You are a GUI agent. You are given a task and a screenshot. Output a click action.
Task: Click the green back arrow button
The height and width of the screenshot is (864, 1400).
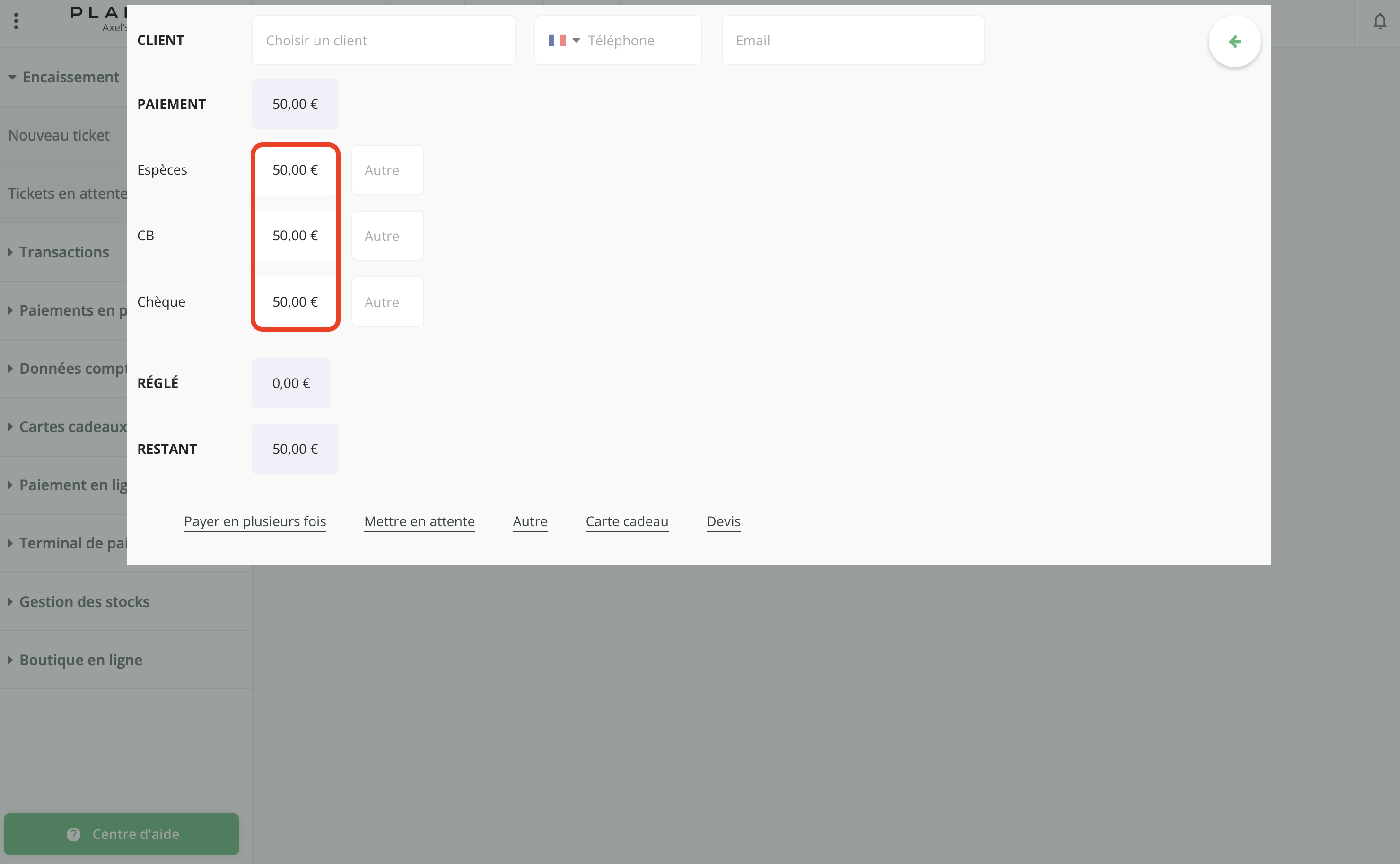(x=1234, y=42)
